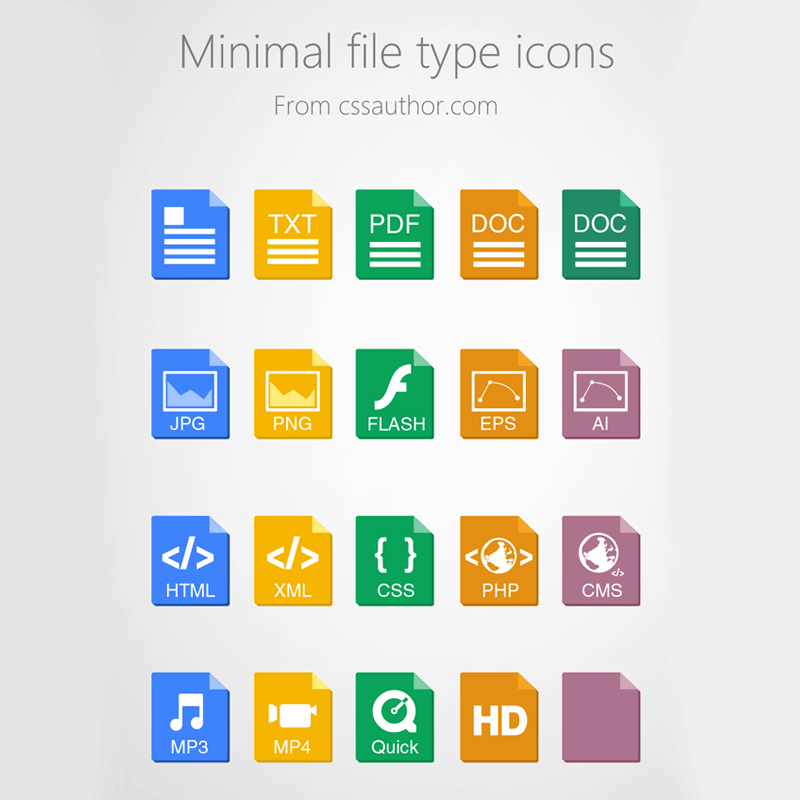Click the CMS file icon
Image resolution: width=800 pixels, height=800 pixels.
pyautogui.click(x=600, y=560)
